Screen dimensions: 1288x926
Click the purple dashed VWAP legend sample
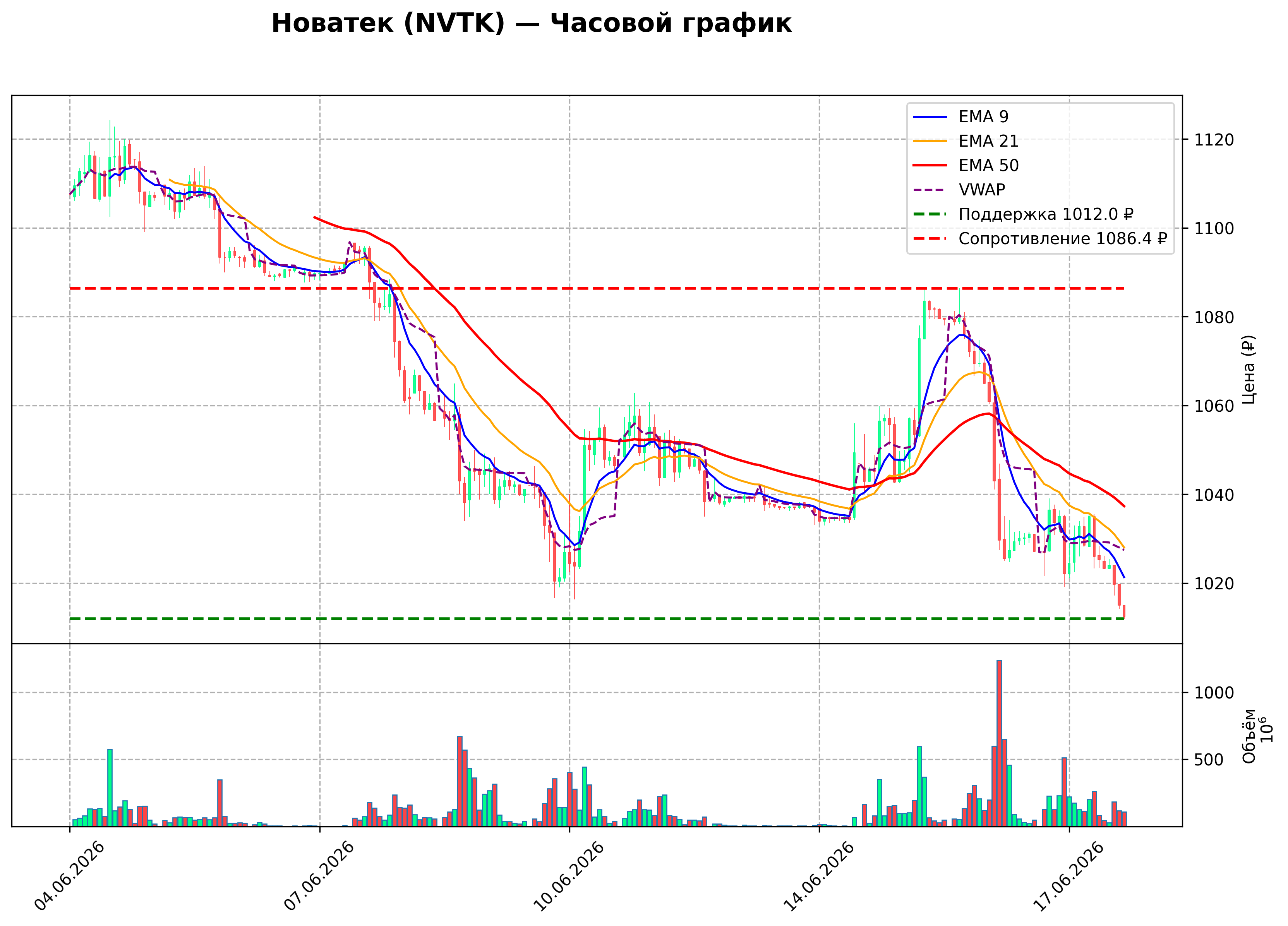(930, 190)
